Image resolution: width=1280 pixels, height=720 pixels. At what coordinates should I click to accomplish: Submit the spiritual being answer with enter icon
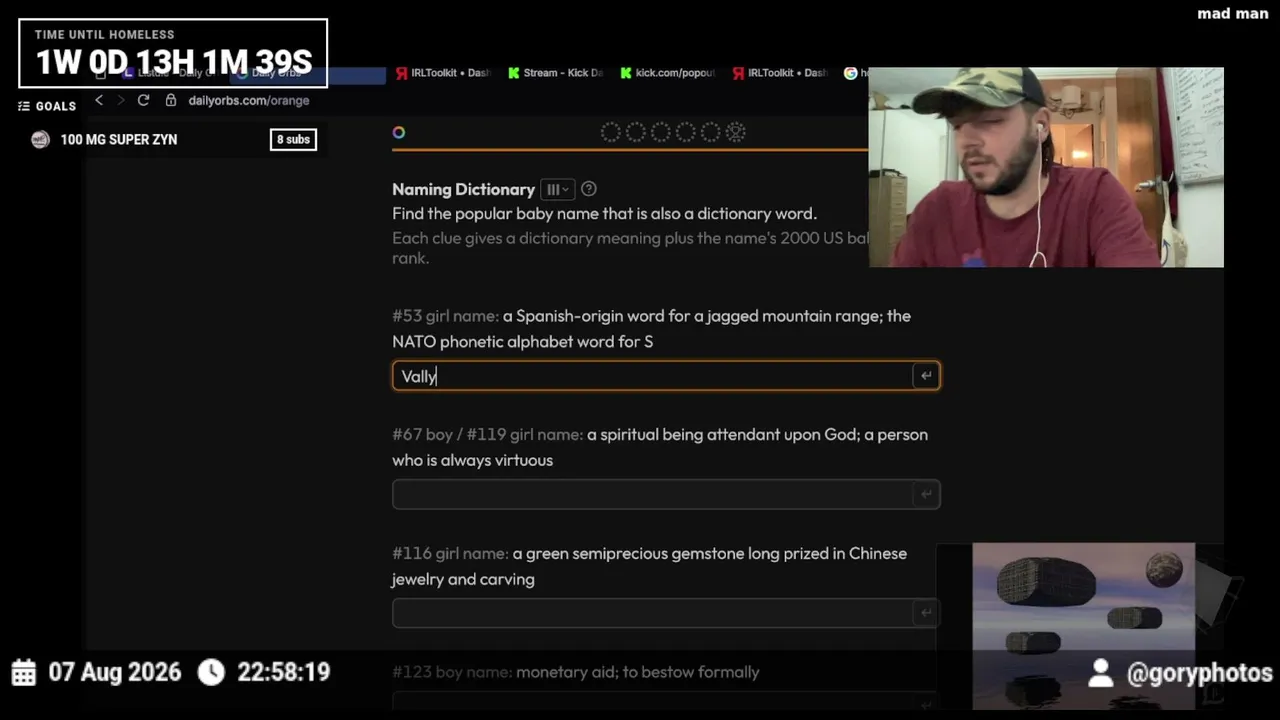926,494
